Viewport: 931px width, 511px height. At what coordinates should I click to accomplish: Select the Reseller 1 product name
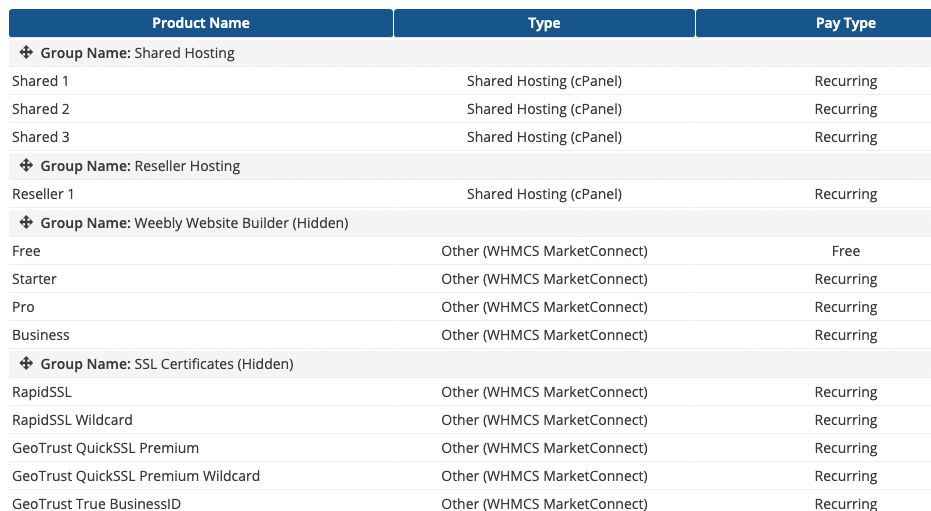click(x=43, y=194)
